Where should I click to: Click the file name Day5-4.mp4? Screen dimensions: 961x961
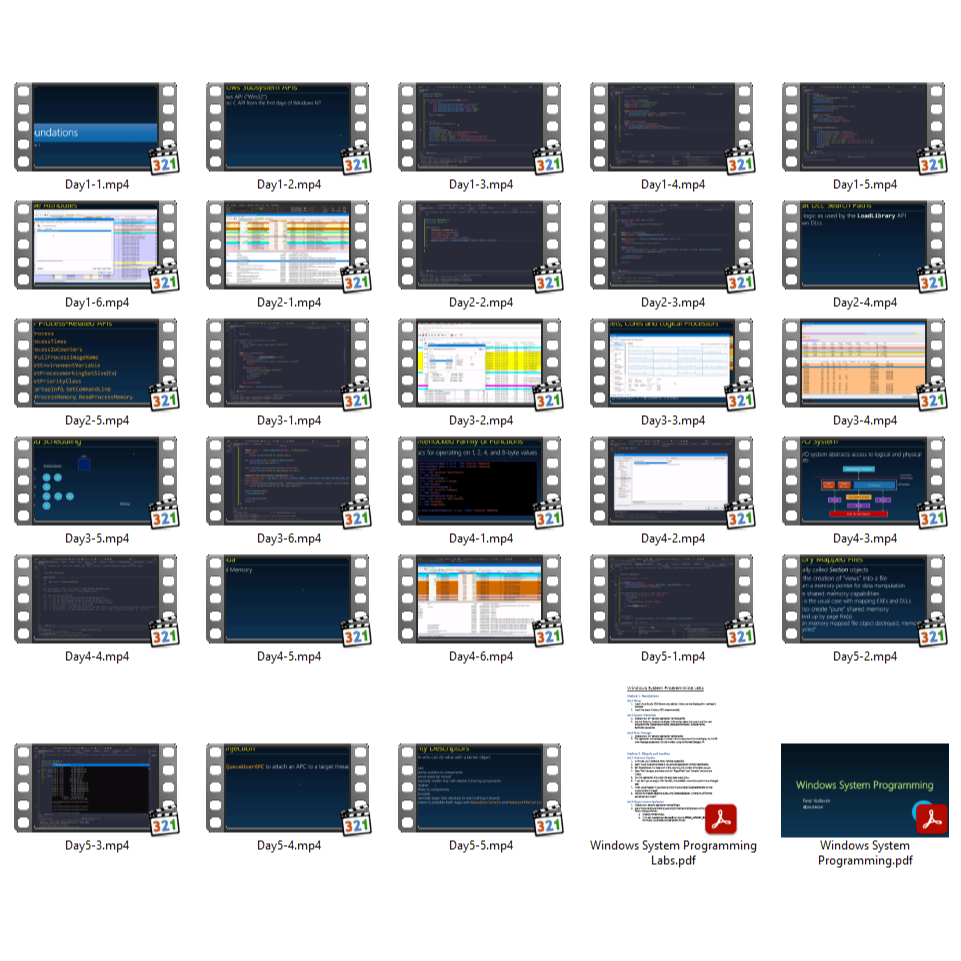[x=289, y=845]
